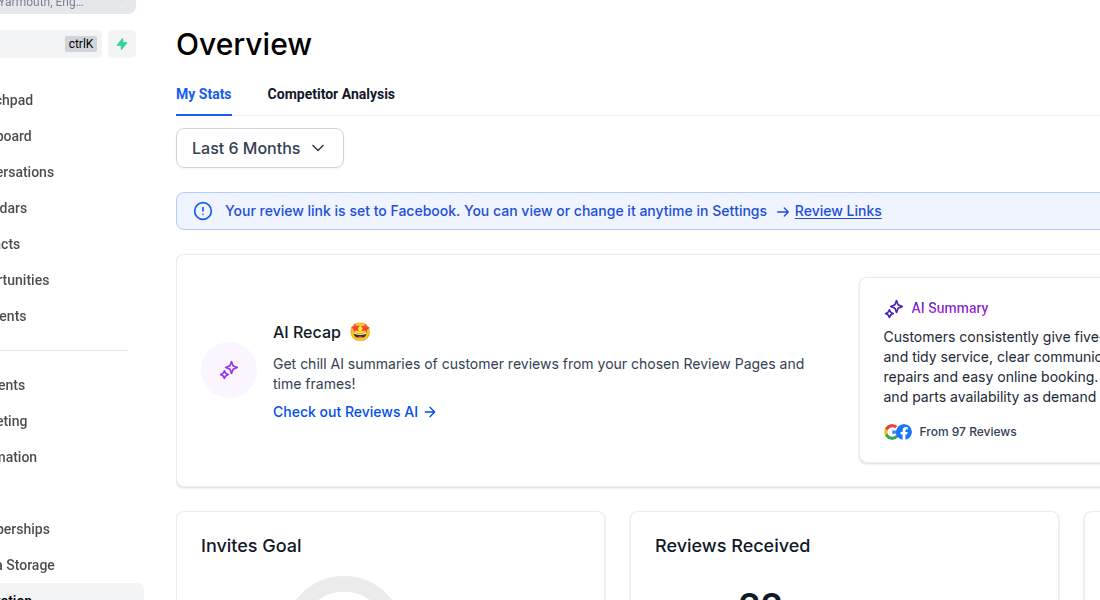Click the Google review source icon
Screen dimensions: 1100x600
(x=892, y=431)
